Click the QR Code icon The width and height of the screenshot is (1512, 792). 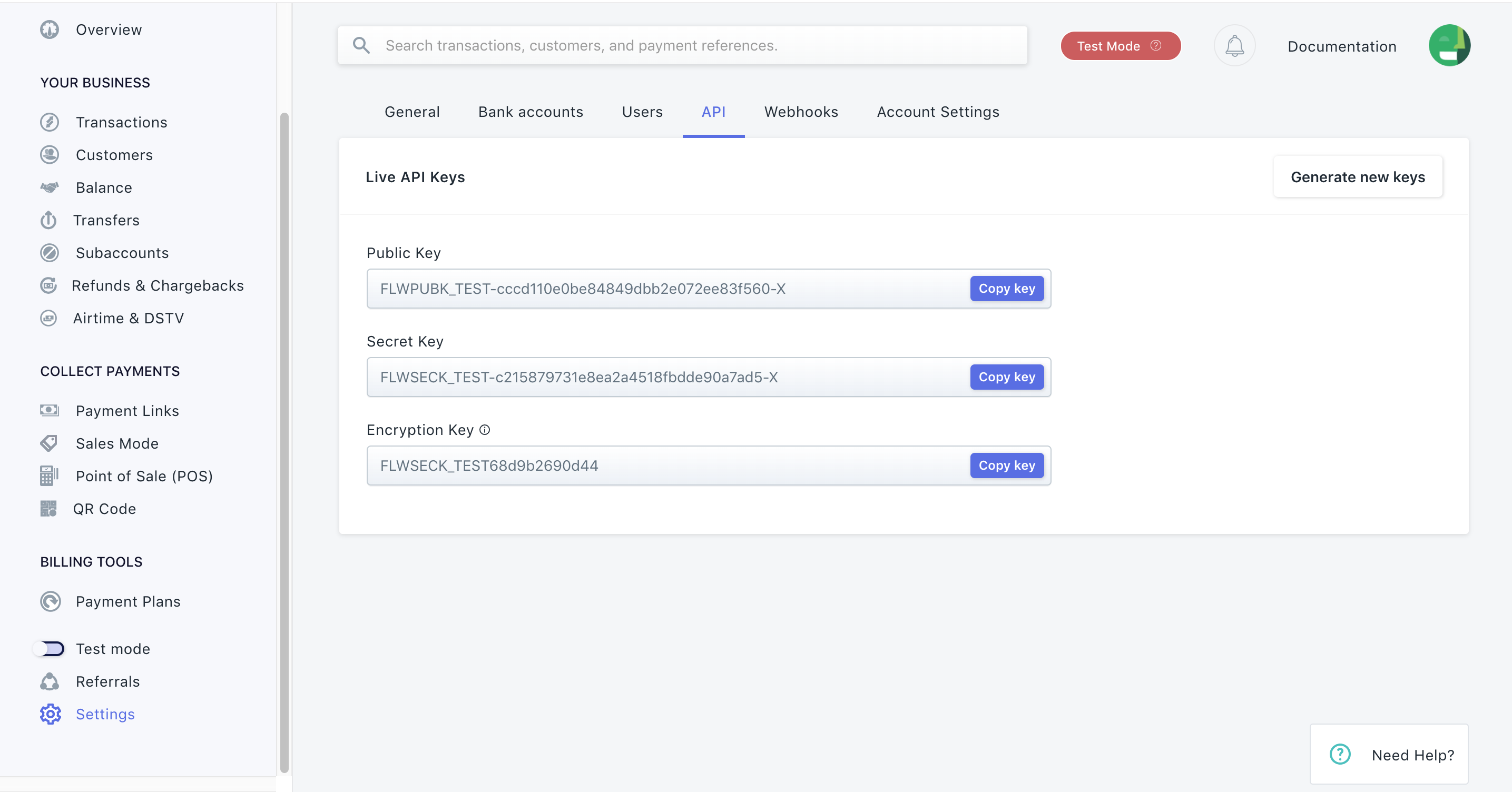pyautogui.click(x=48, y=509)
